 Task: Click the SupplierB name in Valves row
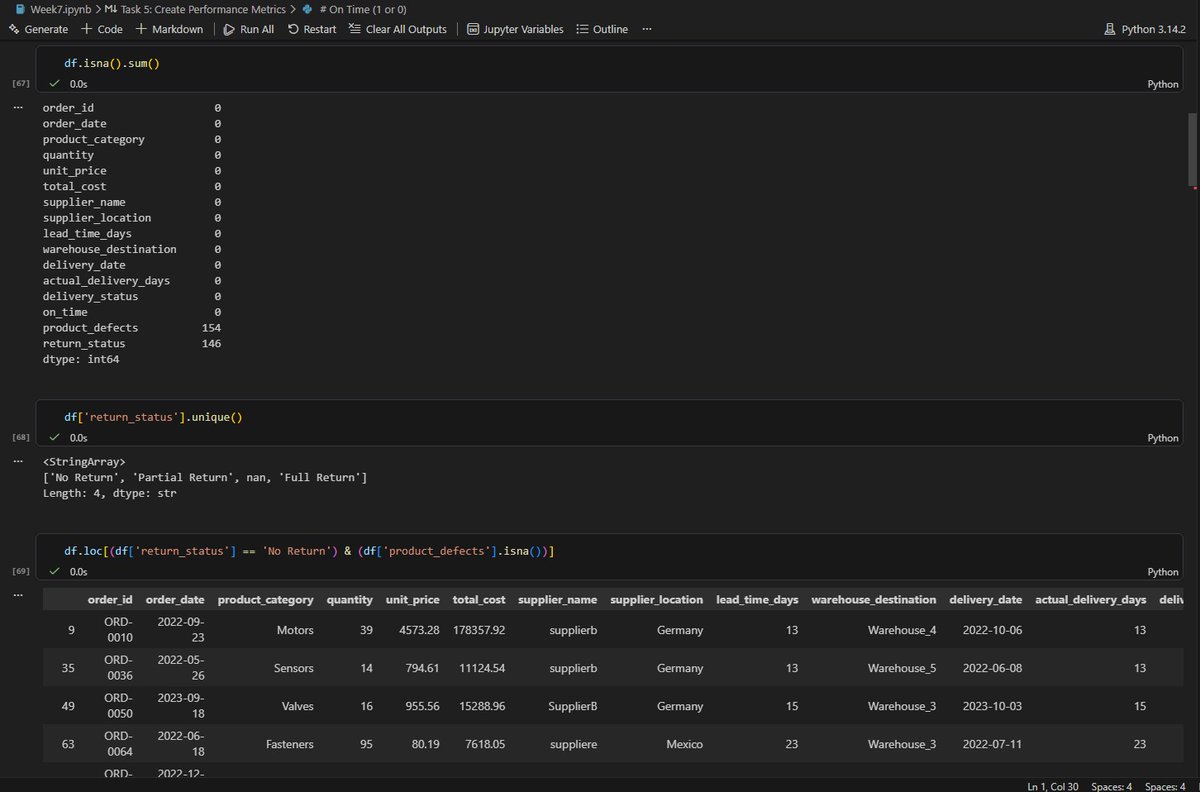click(573, 706)
